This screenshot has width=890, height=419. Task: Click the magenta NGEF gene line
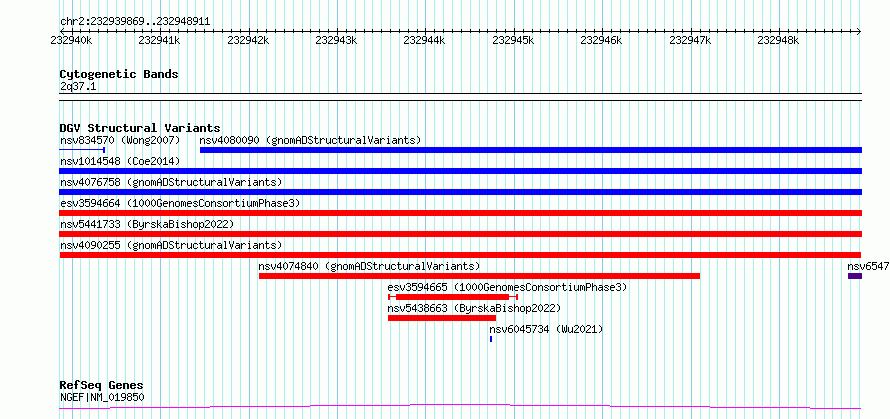pyautogui.click(x=460, y=406)
